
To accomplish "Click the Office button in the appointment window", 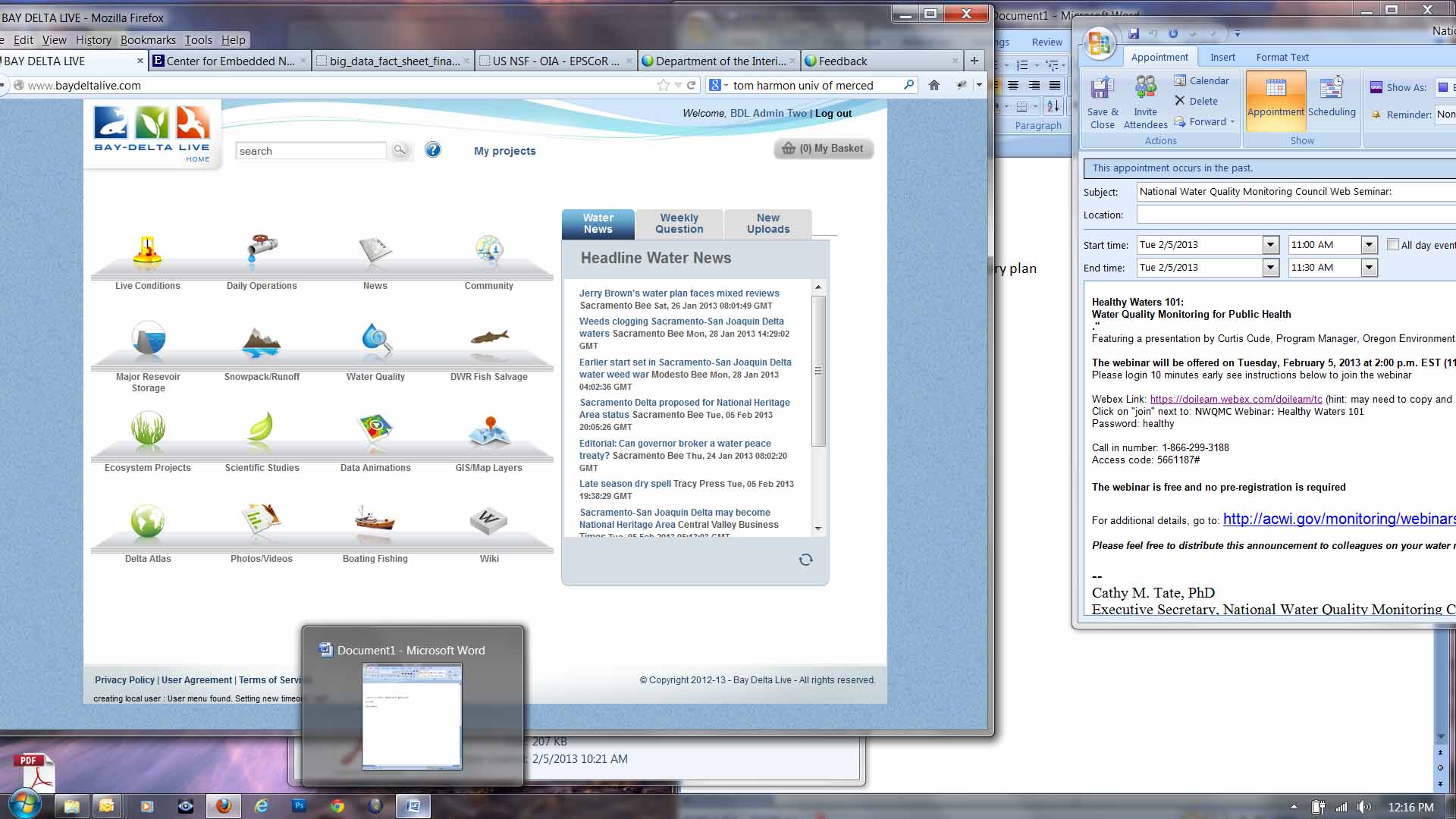I will [1099, 42].
